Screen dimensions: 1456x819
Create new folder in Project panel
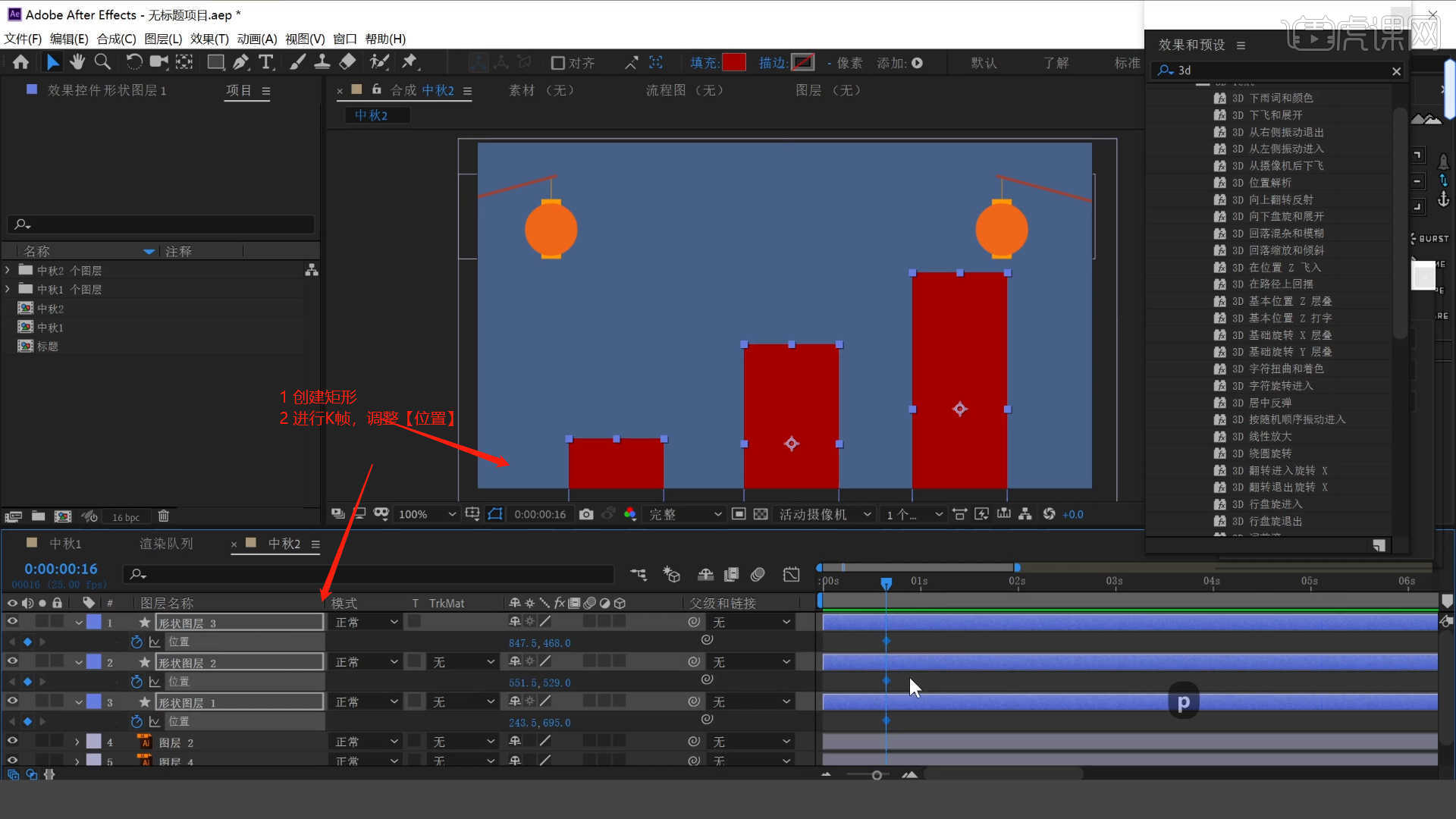pos(38,516)
